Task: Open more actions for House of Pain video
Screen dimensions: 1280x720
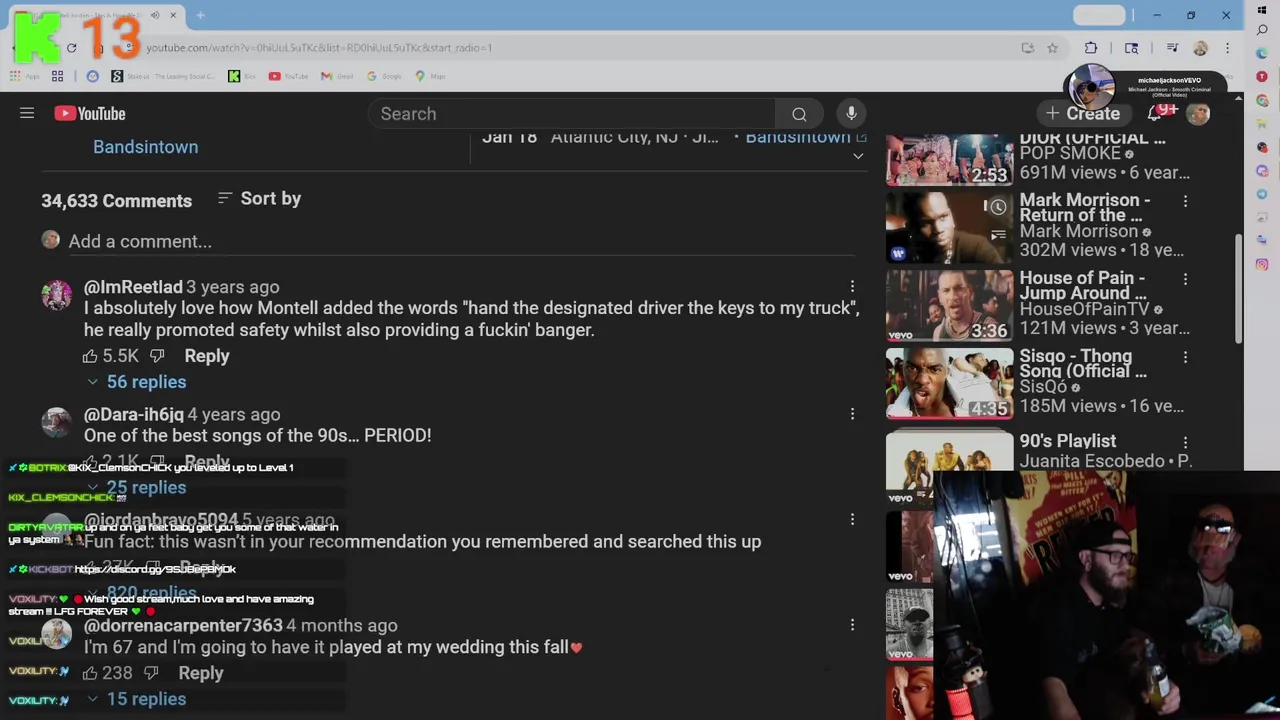Action: click(1185, 279)
